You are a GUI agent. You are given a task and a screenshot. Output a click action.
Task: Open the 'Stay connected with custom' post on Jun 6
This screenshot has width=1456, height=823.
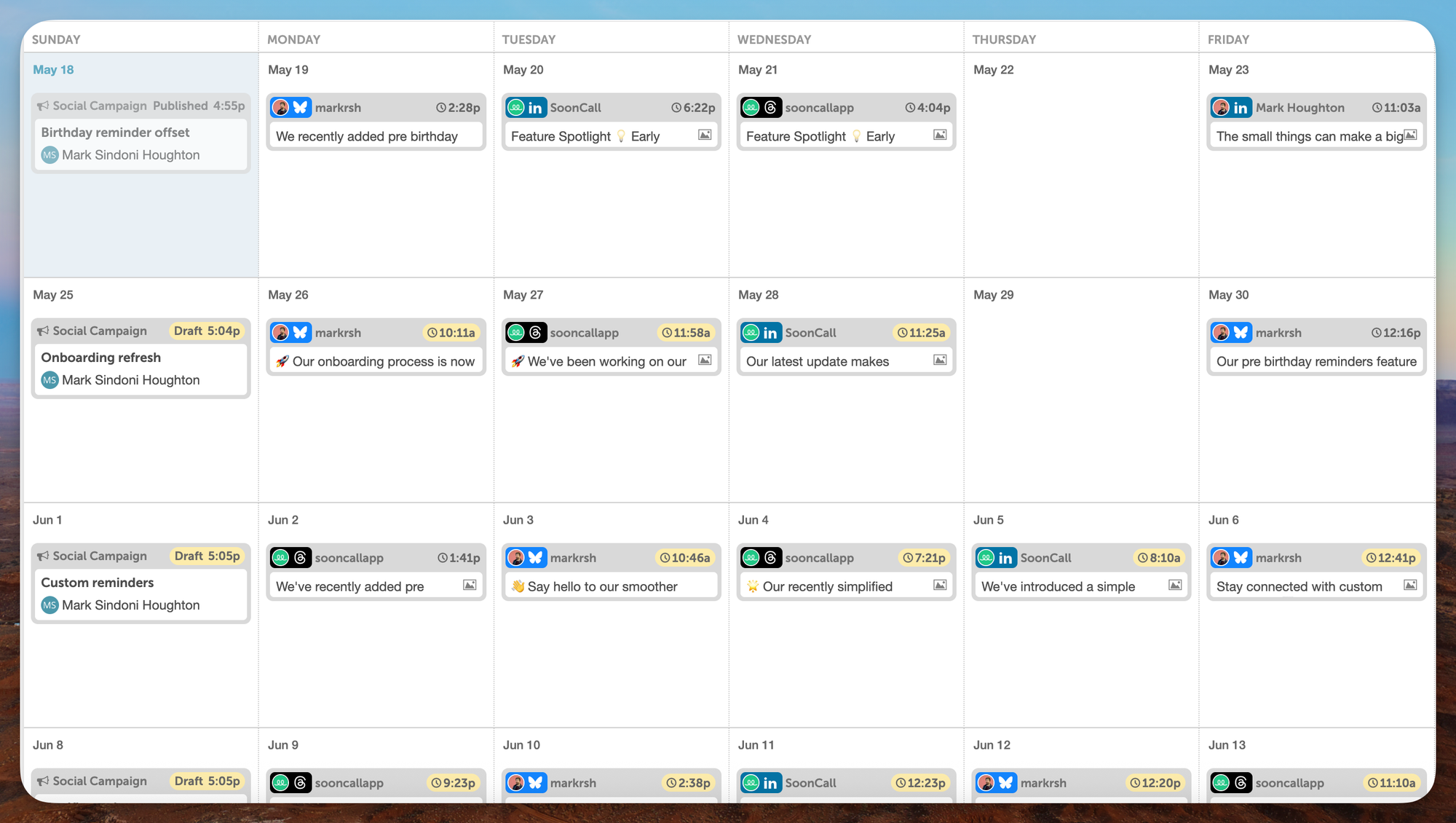pos(1300,586)
